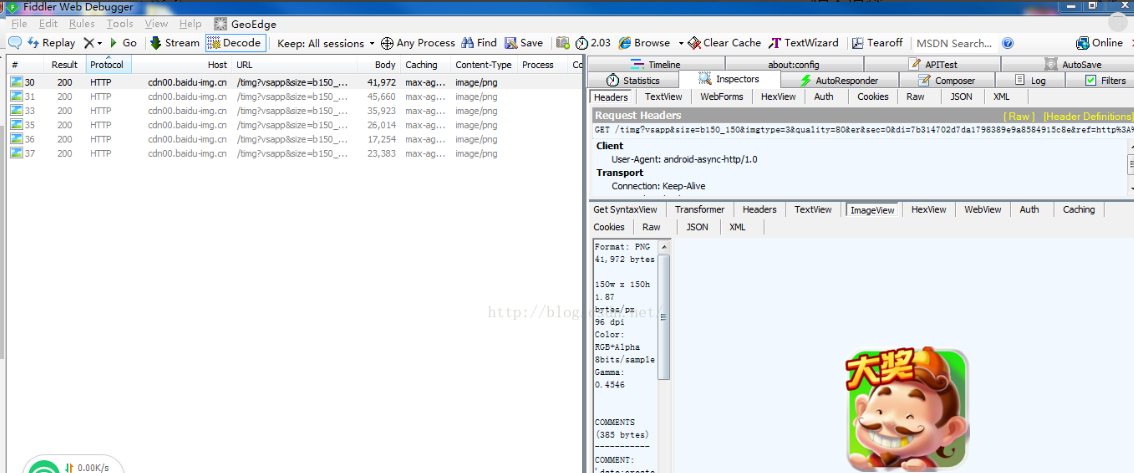The image size is (1134, 473).
Task: Click the camera screenshot icon
Action: click(563, 43)
